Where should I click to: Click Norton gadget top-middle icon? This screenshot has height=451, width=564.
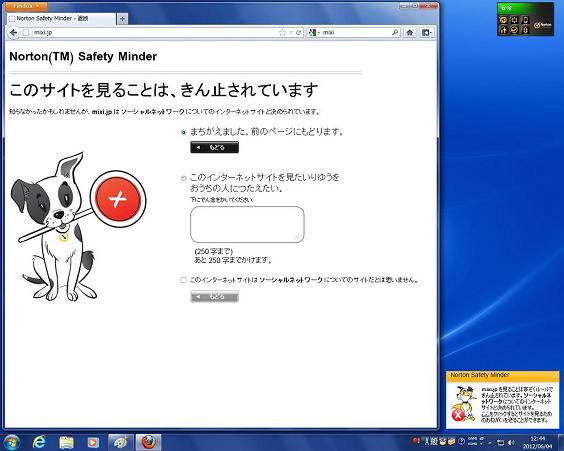click(515, 20)
